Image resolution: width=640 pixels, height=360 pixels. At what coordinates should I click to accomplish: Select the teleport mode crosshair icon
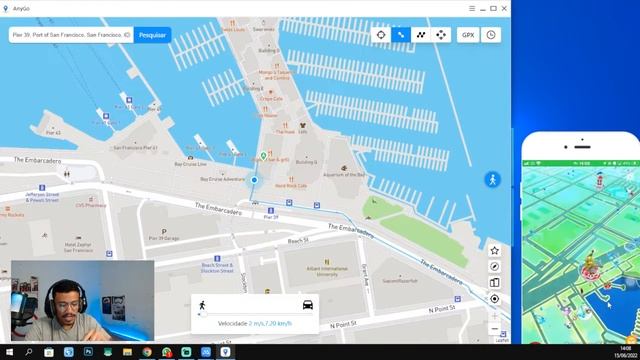pos(381,35)
